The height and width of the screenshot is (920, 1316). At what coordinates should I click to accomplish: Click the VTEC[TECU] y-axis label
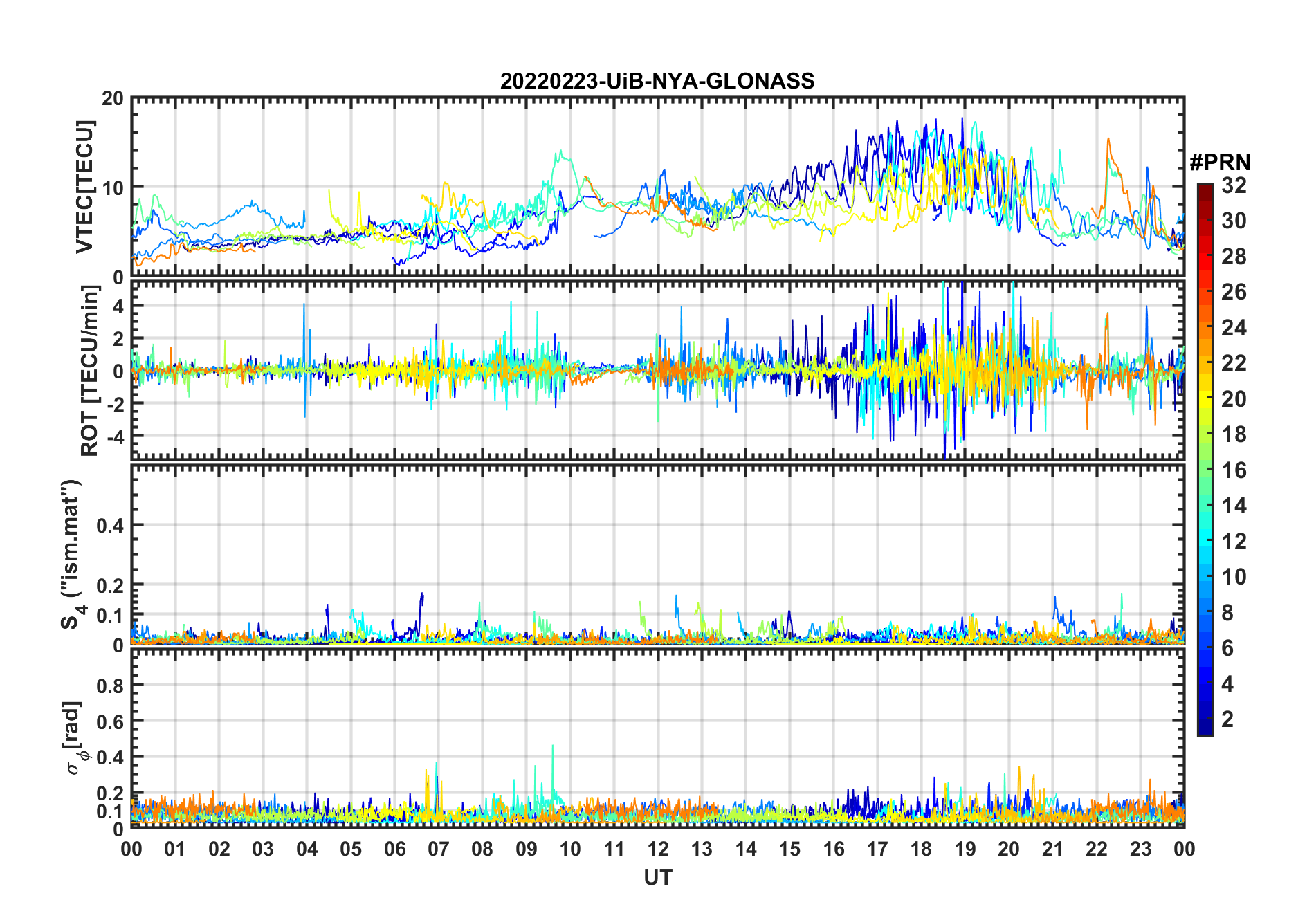(x=84, y=187)
